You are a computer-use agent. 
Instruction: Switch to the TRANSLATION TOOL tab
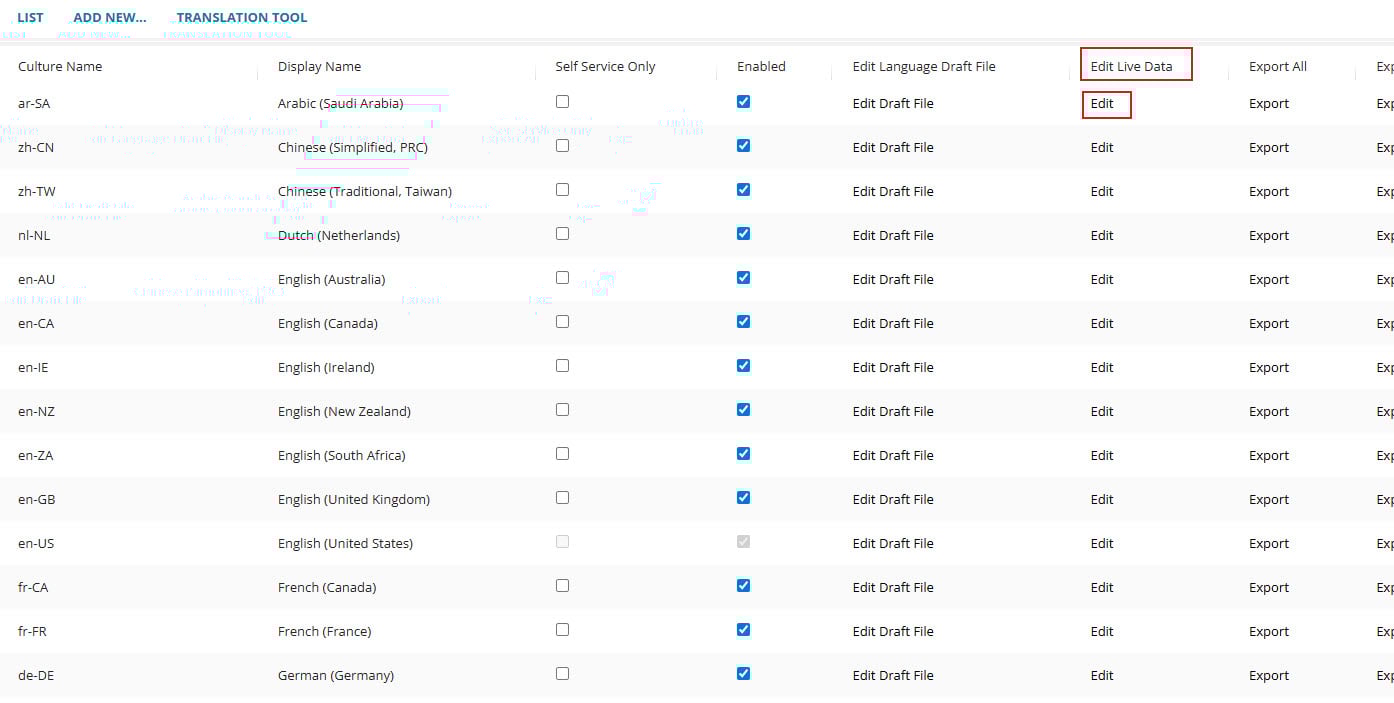242,17
